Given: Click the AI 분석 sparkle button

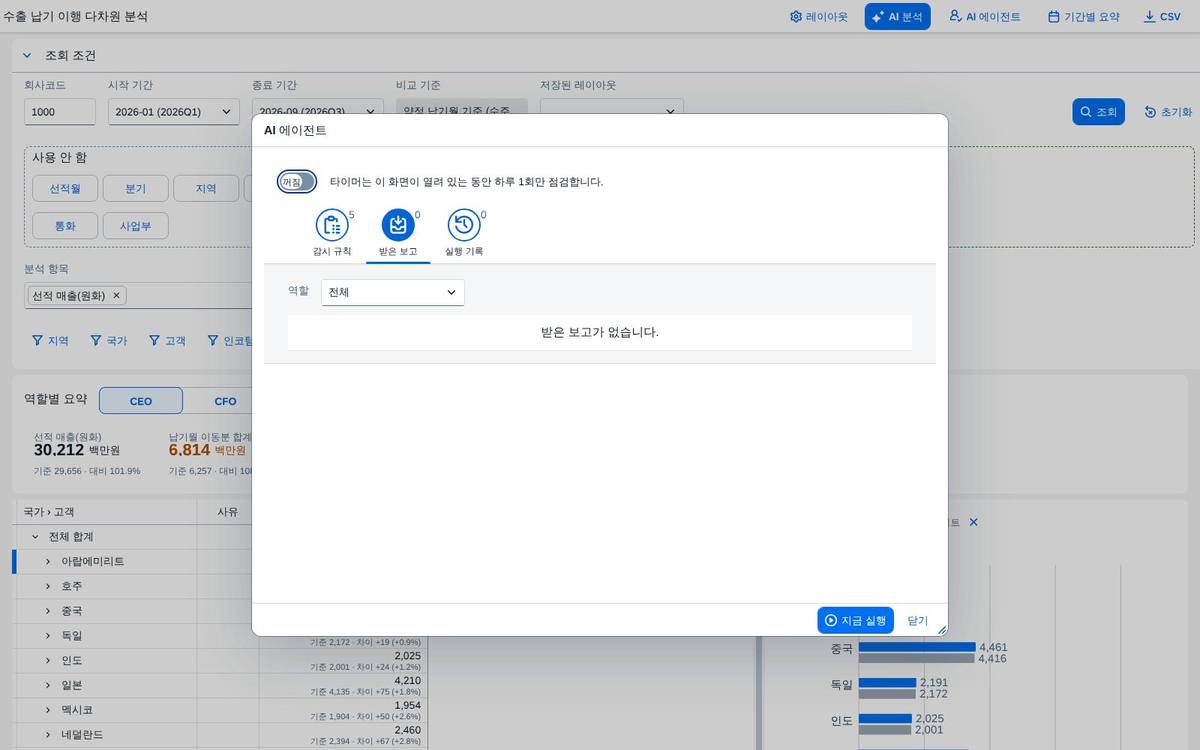Looking at the screenshot, I should (897, 17).
